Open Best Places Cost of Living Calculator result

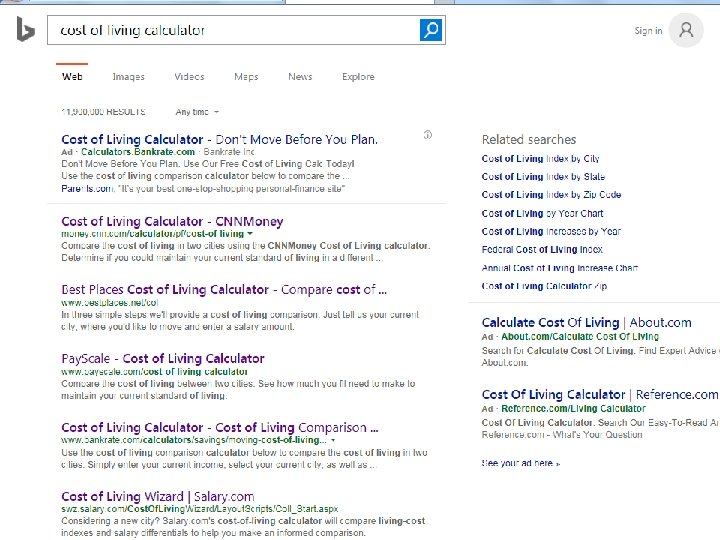coord(224,290)
